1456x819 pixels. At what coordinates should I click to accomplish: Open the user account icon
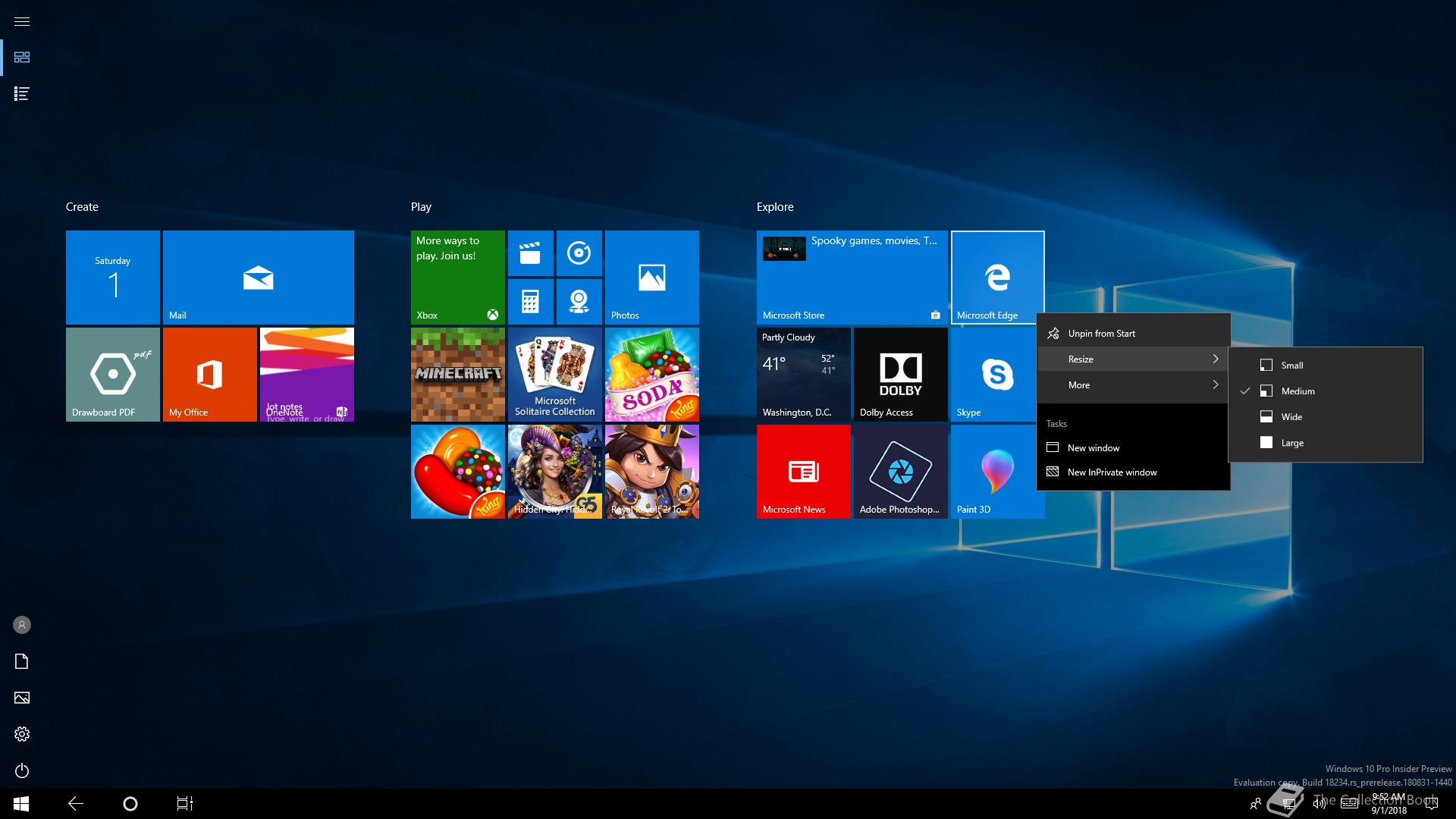tap(22, 625)
